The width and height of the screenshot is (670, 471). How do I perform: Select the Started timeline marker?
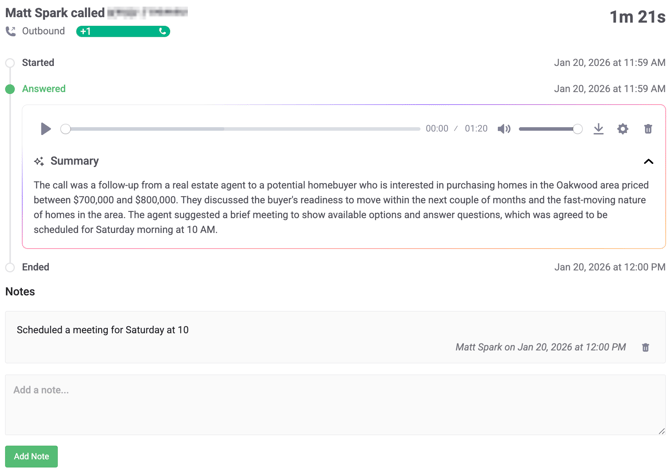point(10,63)
